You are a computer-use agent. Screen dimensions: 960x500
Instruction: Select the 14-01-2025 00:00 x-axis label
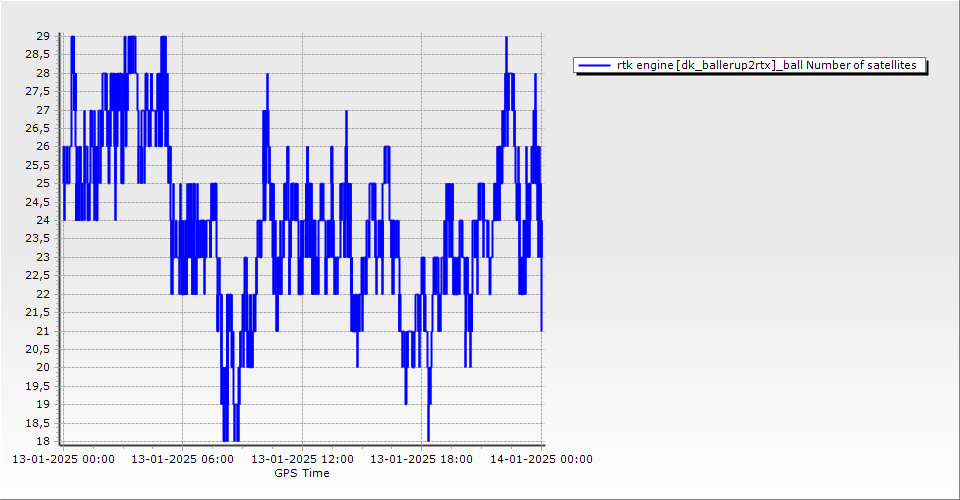(x=542, y=459)
